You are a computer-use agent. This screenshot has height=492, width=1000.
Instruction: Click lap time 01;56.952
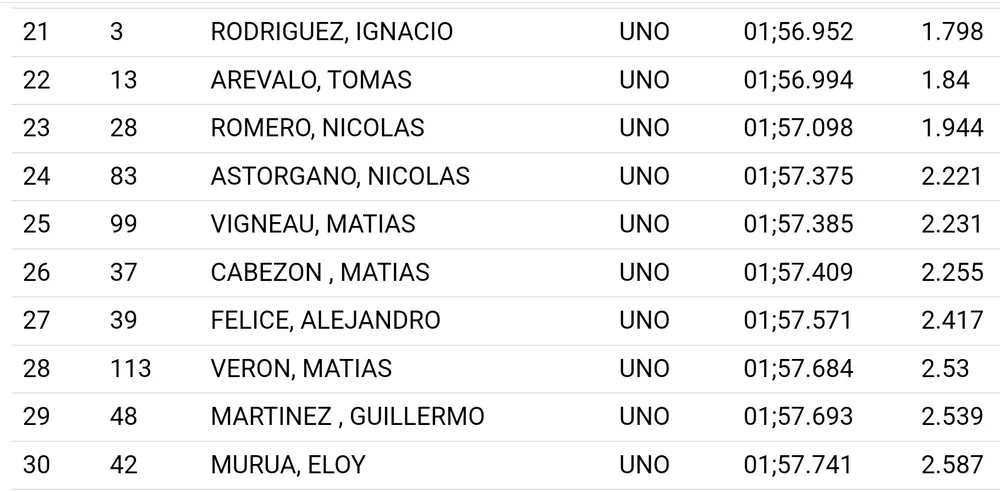point(798,32)
